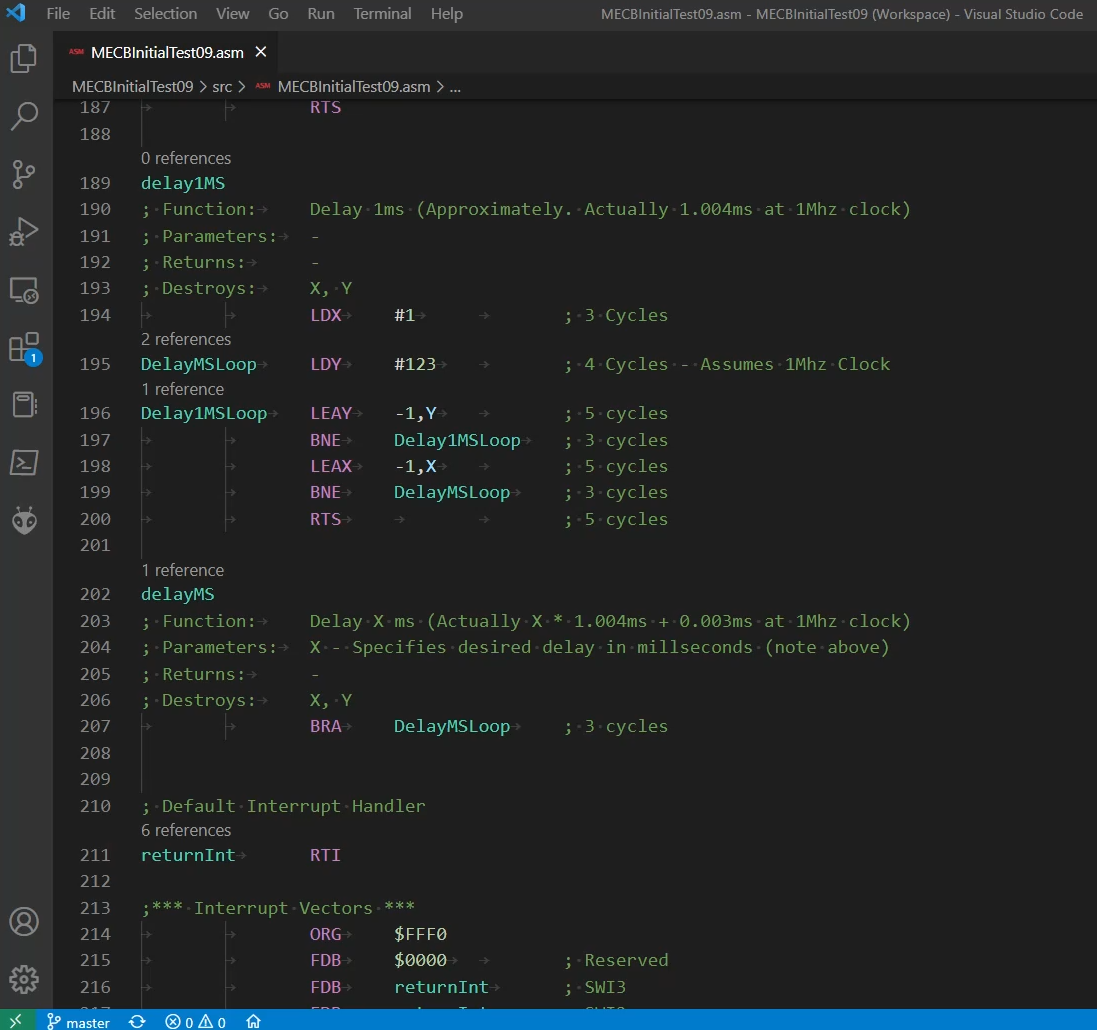The width and height of the screenshot is (1097, 1030).
Task: Open the Selection menu
Action: click(x=165, y=14)
